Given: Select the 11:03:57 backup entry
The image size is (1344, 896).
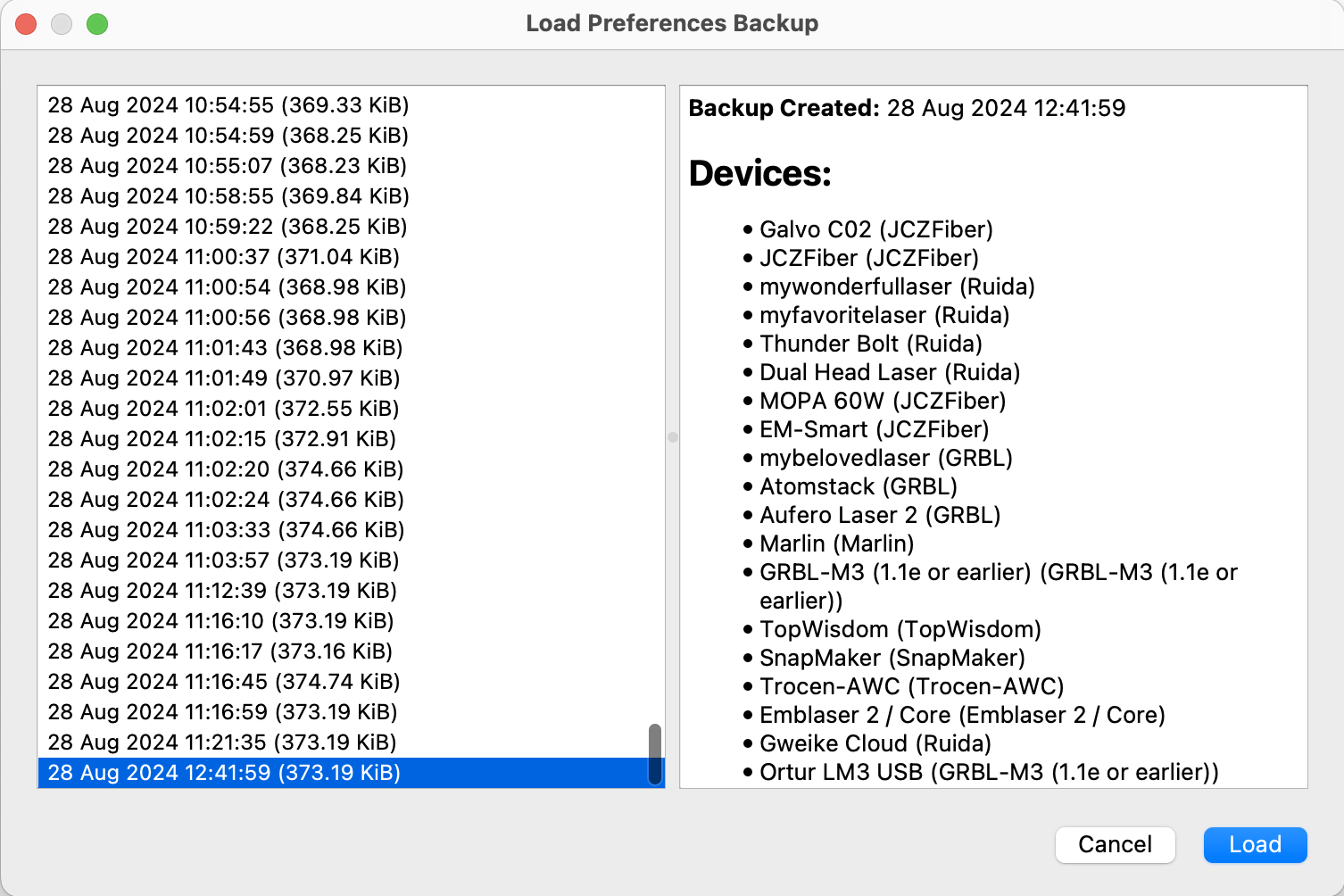Looking at the screenshot, I should coord(223,560).
